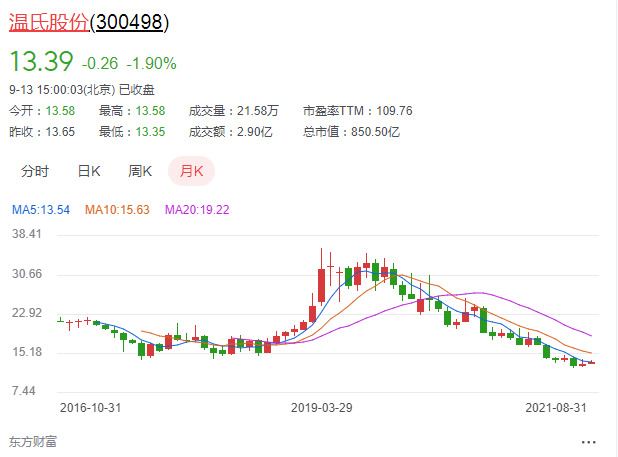The height and width of the screenshot is (457, 618).
Task: Open the three-dot more options menu
Action: (x=588, y=442)
